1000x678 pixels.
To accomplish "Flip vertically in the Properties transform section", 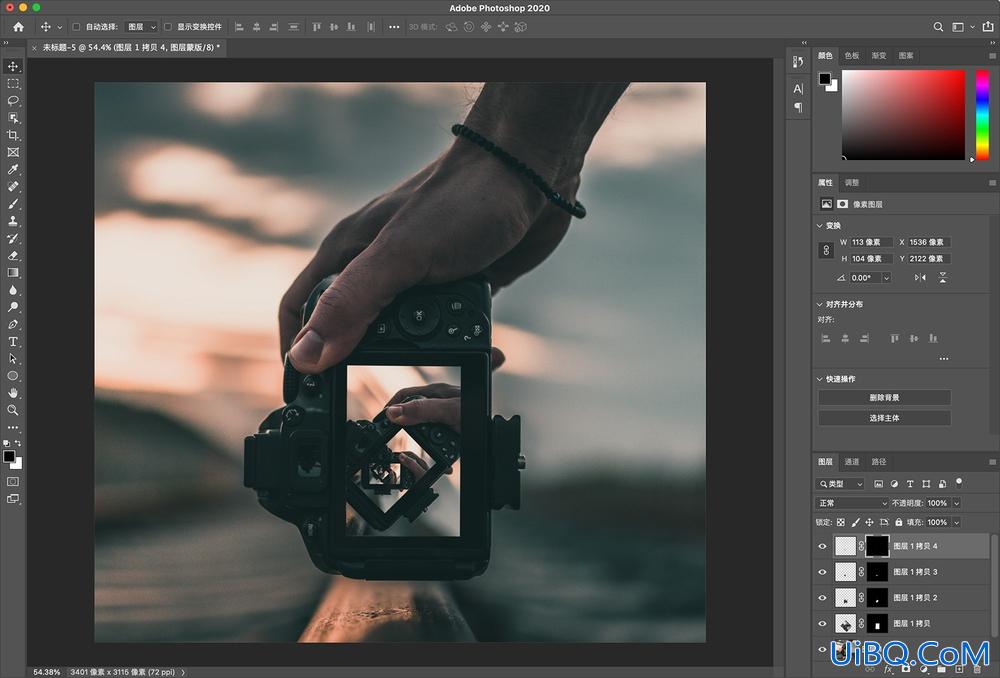I will pos(943,277).
